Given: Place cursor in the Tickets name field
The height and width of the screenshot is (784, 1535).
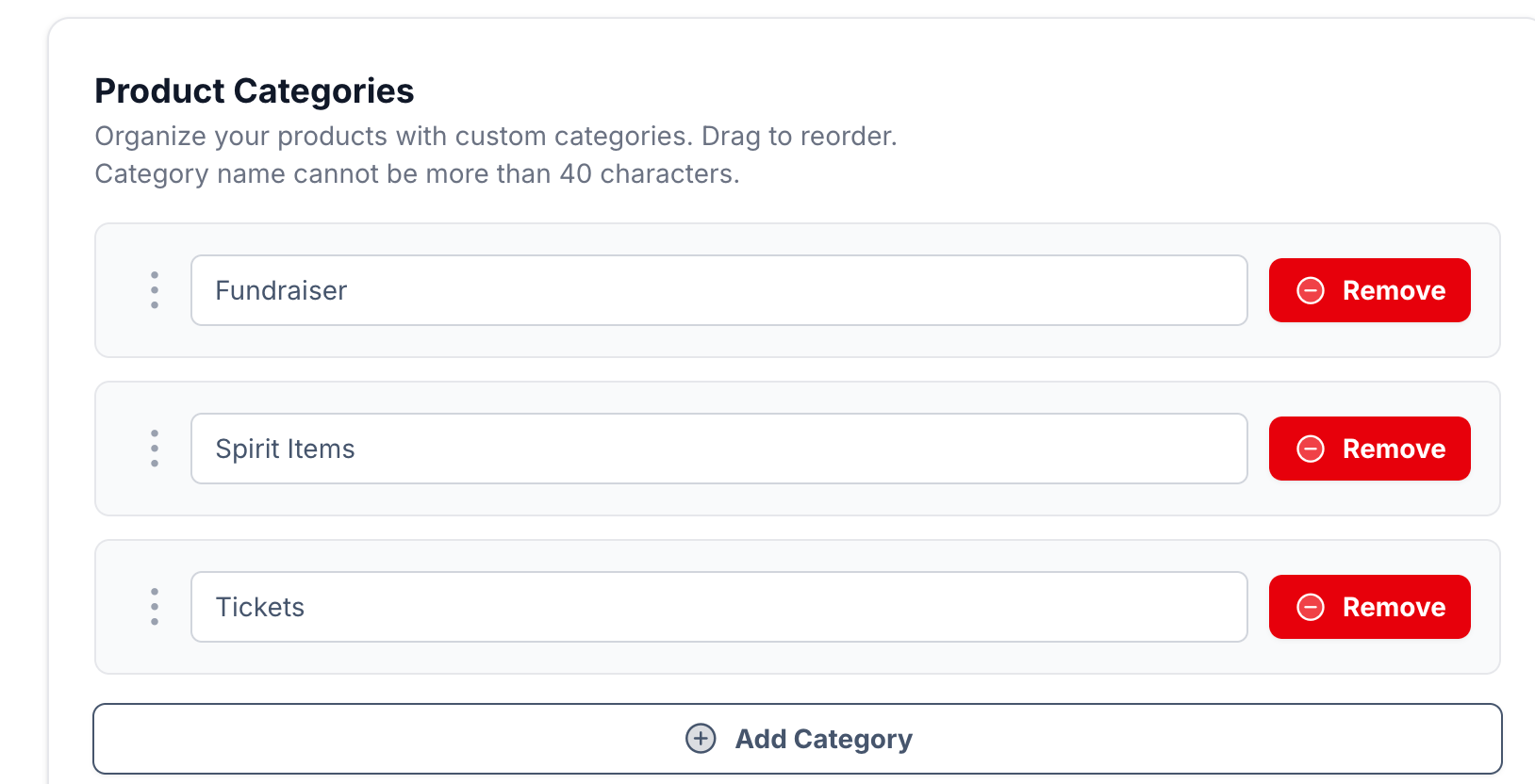Looking at the screenshot, I should click(x=718, y=607).
